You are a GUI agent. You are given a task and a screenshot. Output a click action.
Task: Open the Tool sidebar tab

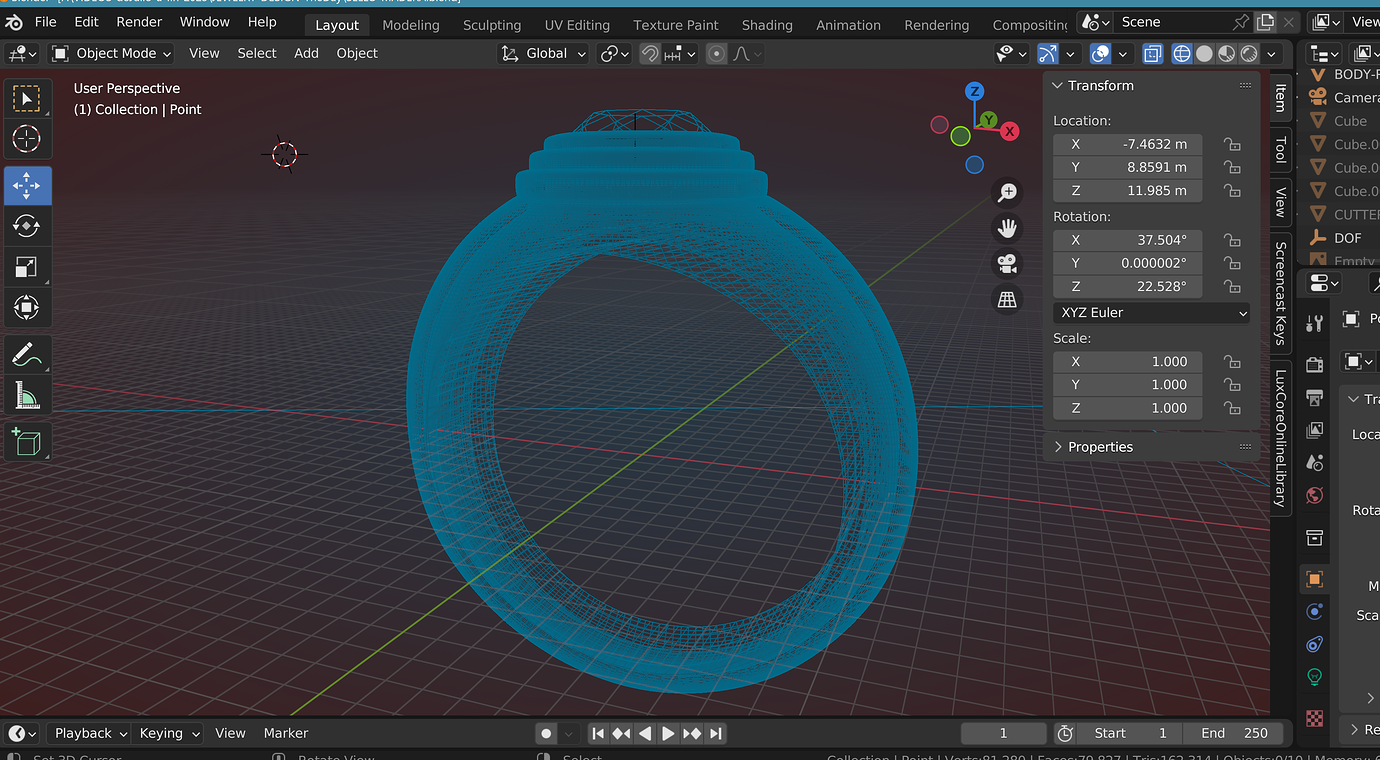point(1280,151)
